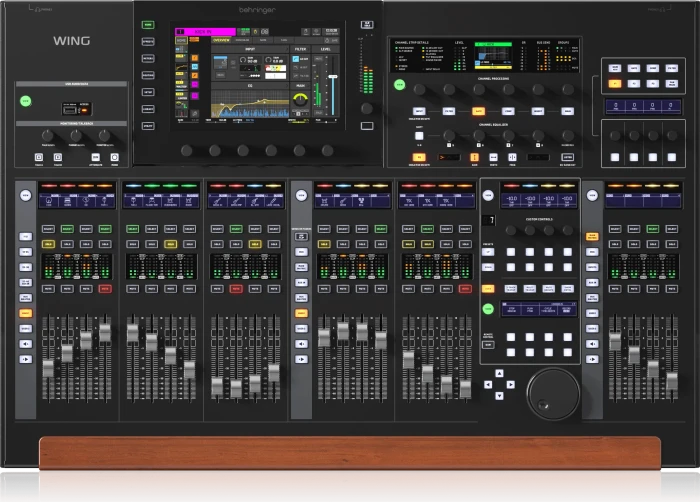Screen dimensions: 700x502
Task: Toggle the orange-lit GATE button in processing row
Action: (x=478, y=111)
